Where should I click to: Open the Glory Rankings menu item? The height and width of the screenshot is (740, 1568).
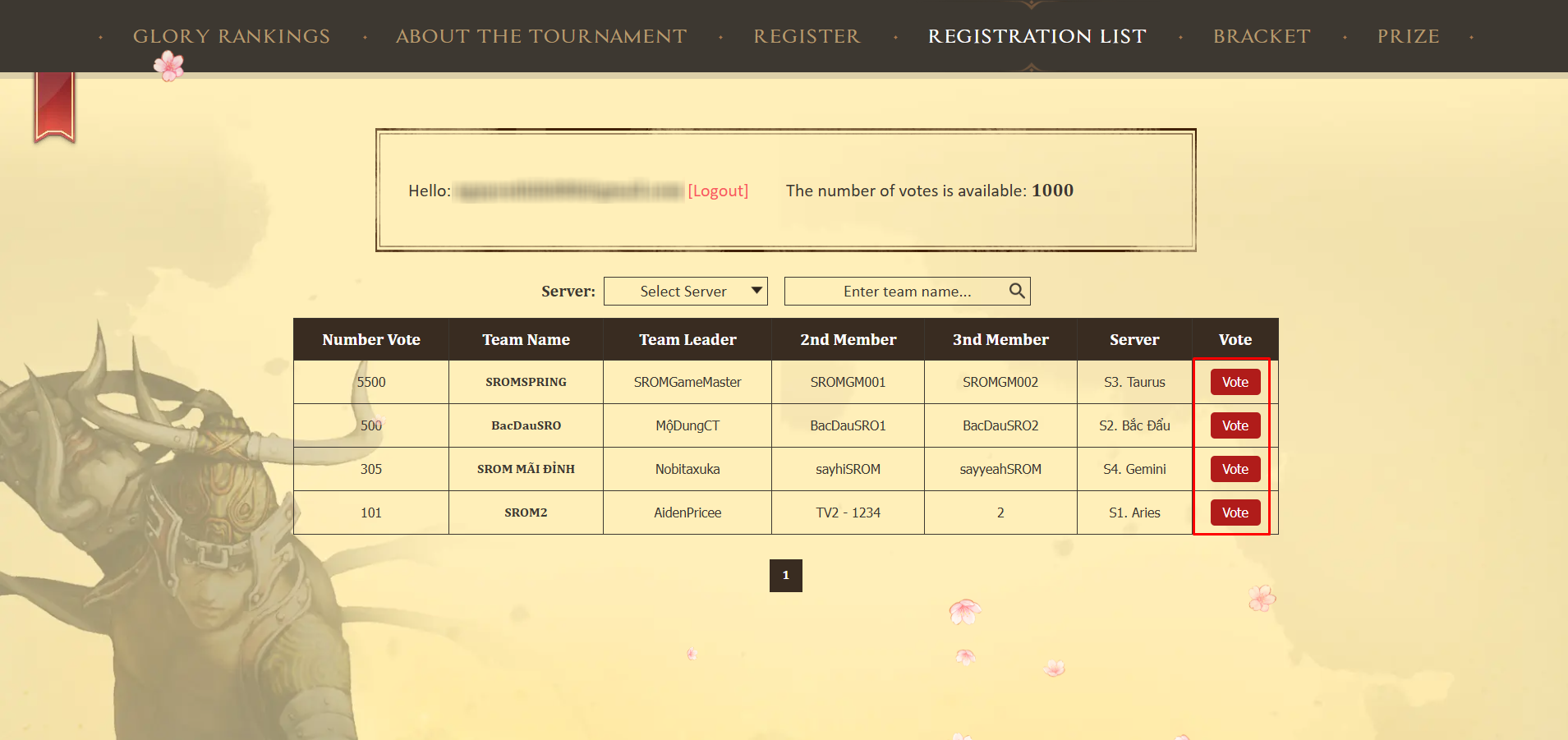[231, 36]
